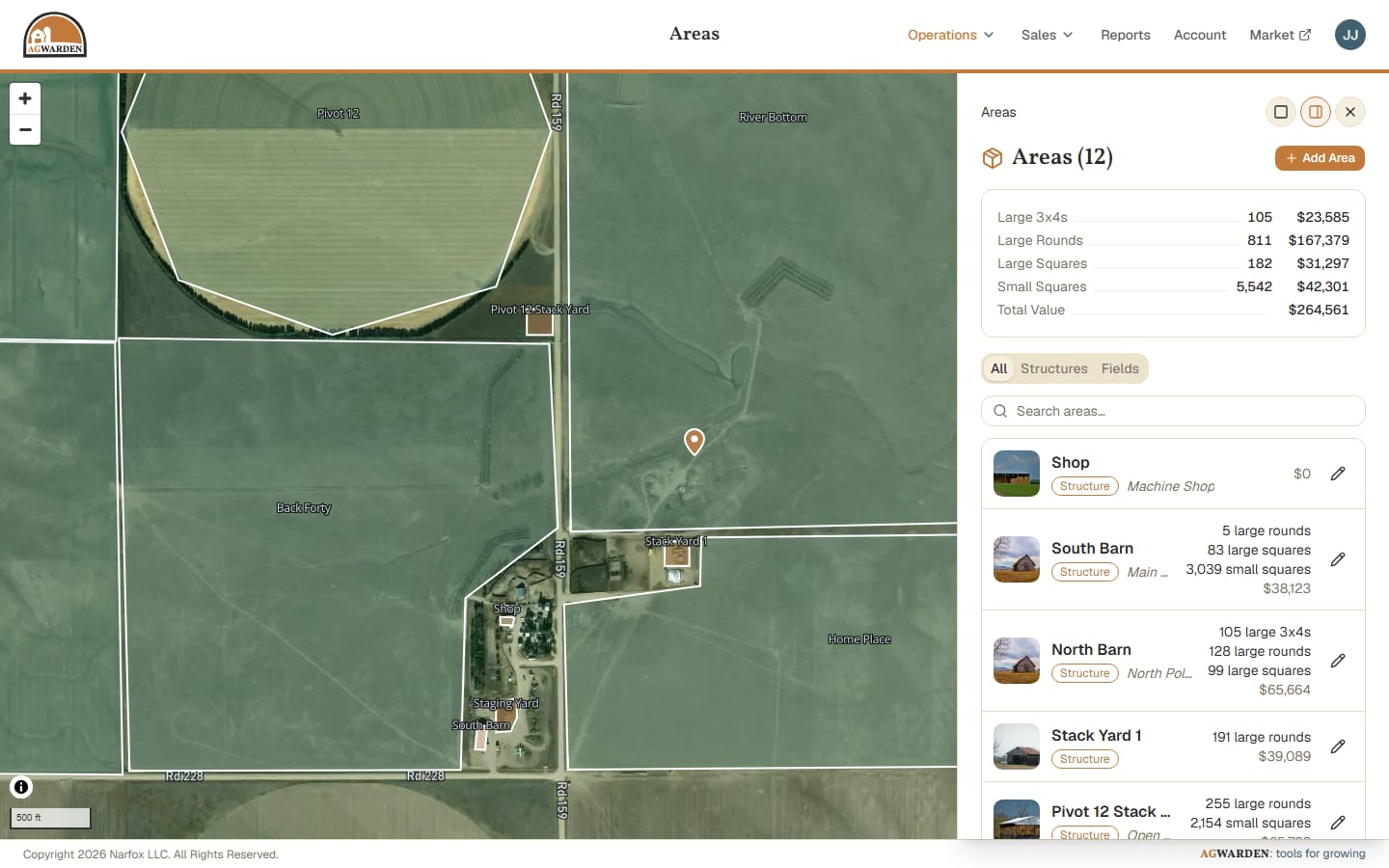Click the Shop structure tag
Screen dimensions: 1389x868
(x=1085, y=486)
